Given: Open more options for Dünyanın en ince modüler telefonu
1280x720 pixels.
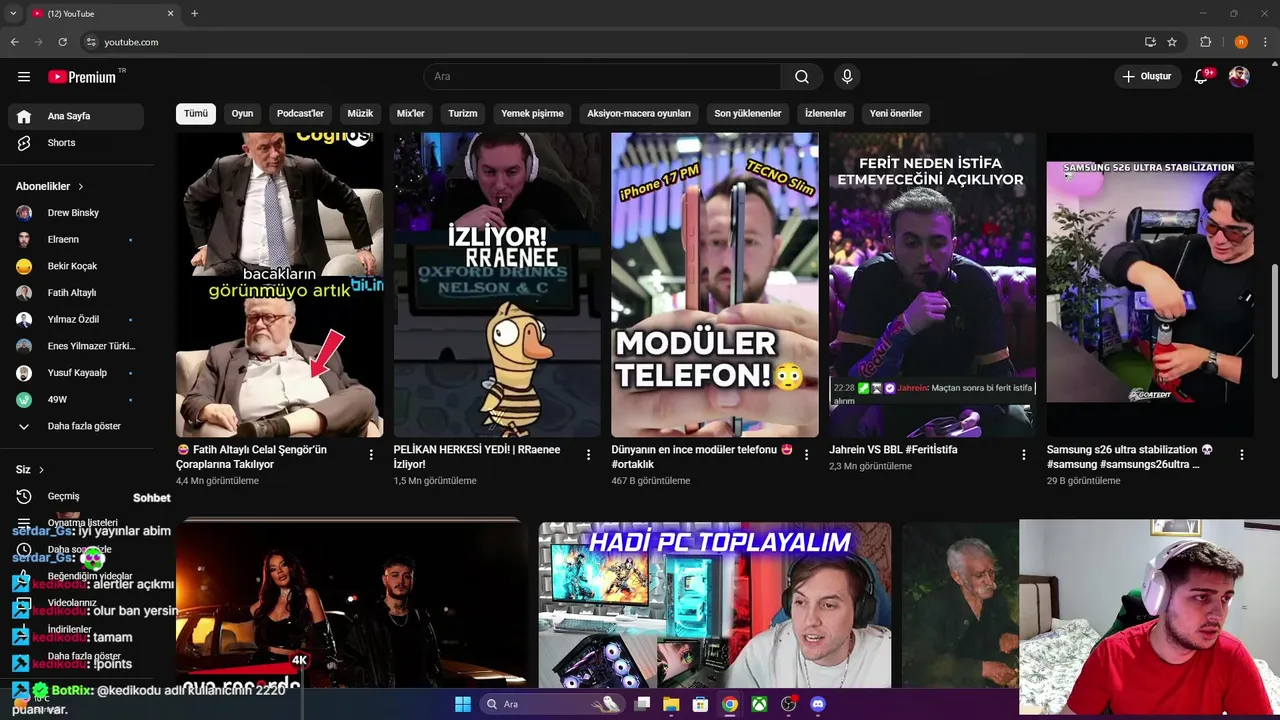Looking at the screenshot, I should [x=806, y=455].
